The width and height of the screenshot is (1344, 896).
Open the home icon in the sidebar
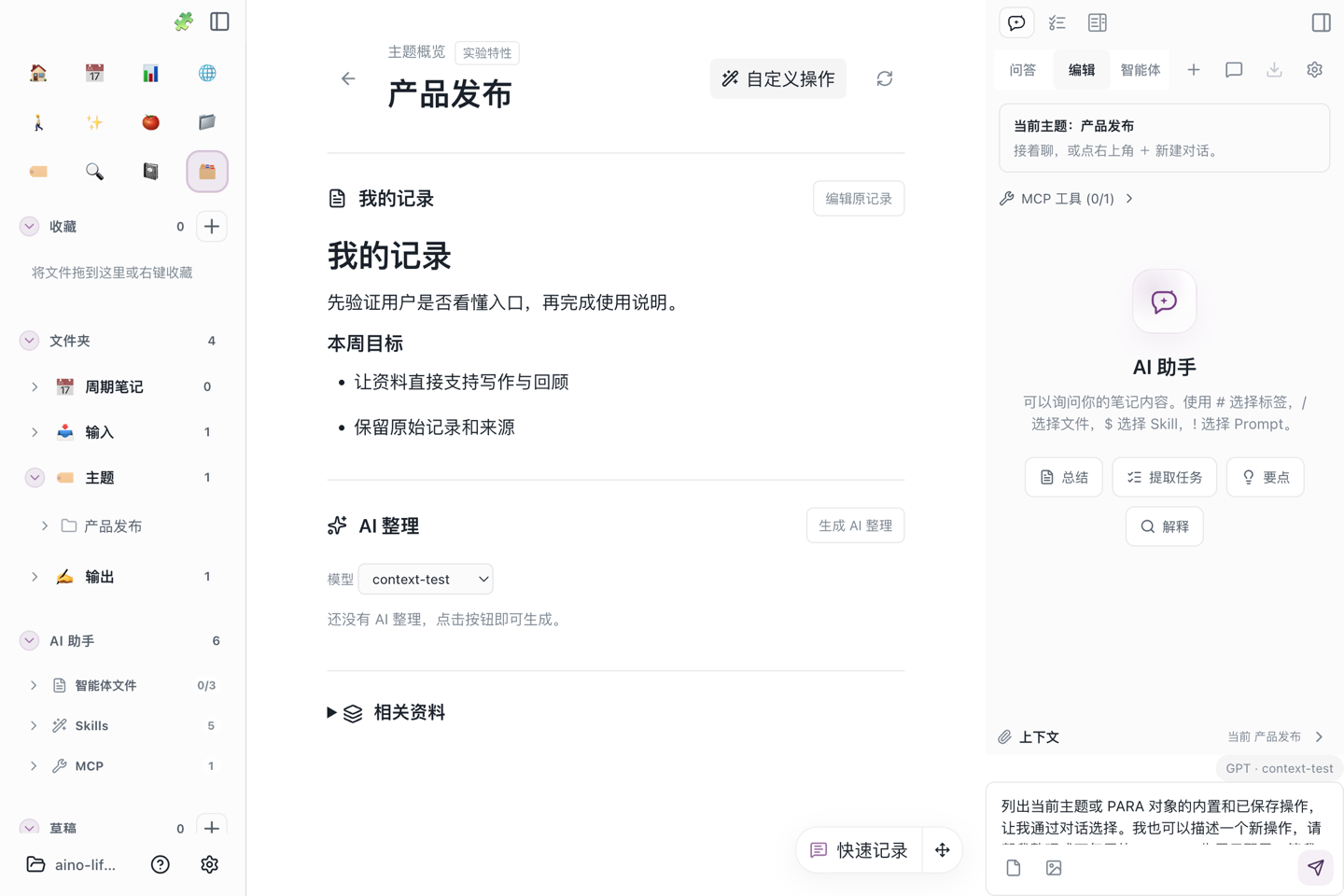click(x=38, y=73)
